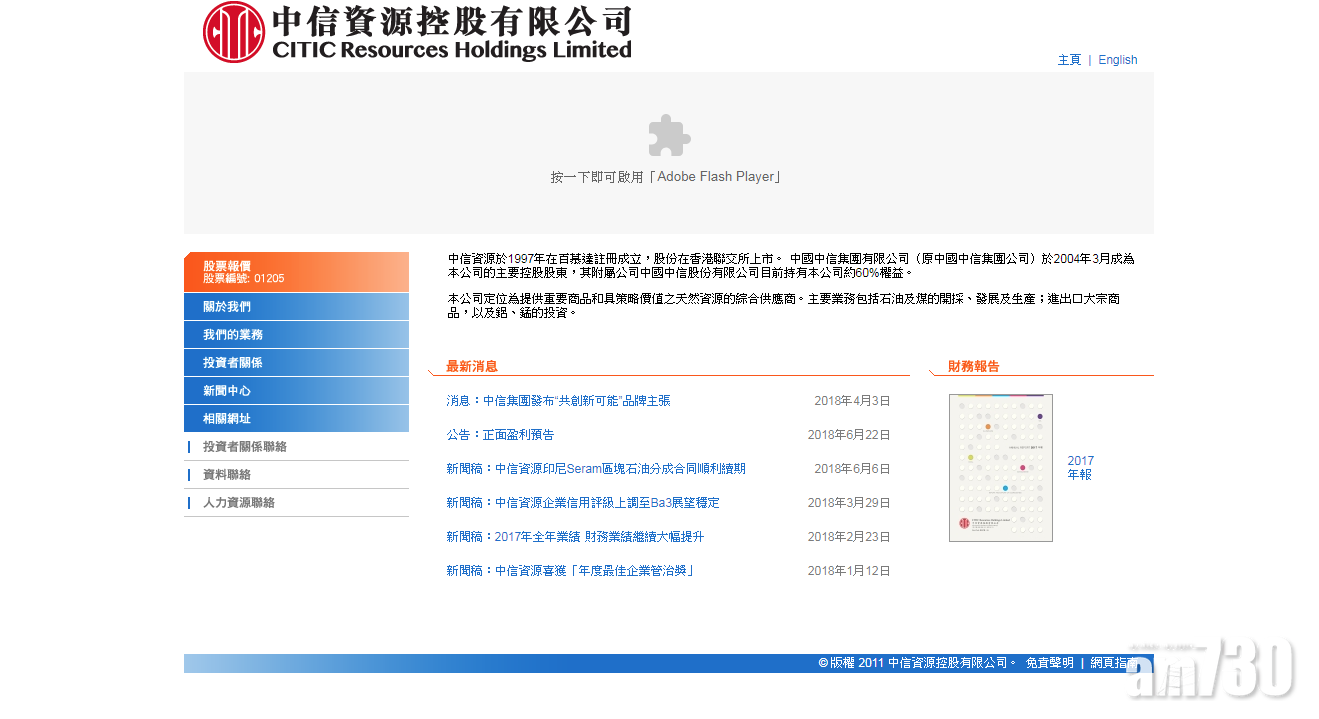Screen dimensions: 1319x719
Task: Switch language to English
Action: (x=1117, y=60)
